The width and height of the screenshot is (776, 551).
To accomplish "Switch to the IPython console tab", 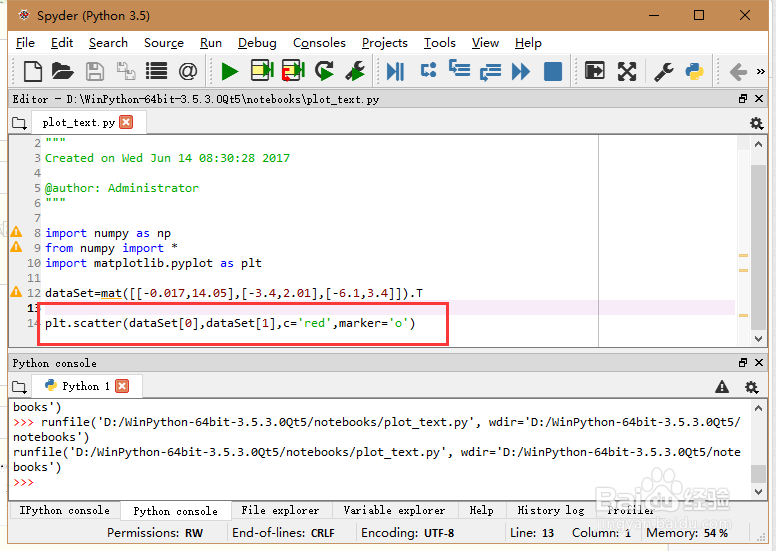I will point(64,510).
